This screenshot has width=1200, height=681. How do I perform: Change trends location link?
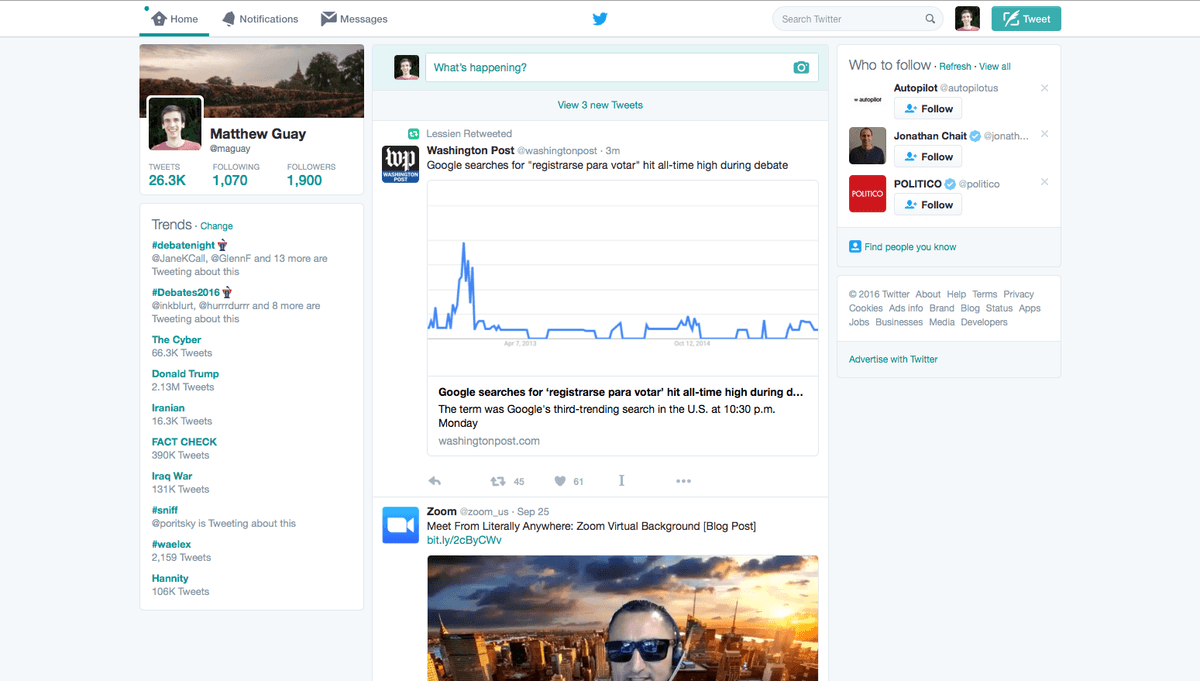(217, 226)
